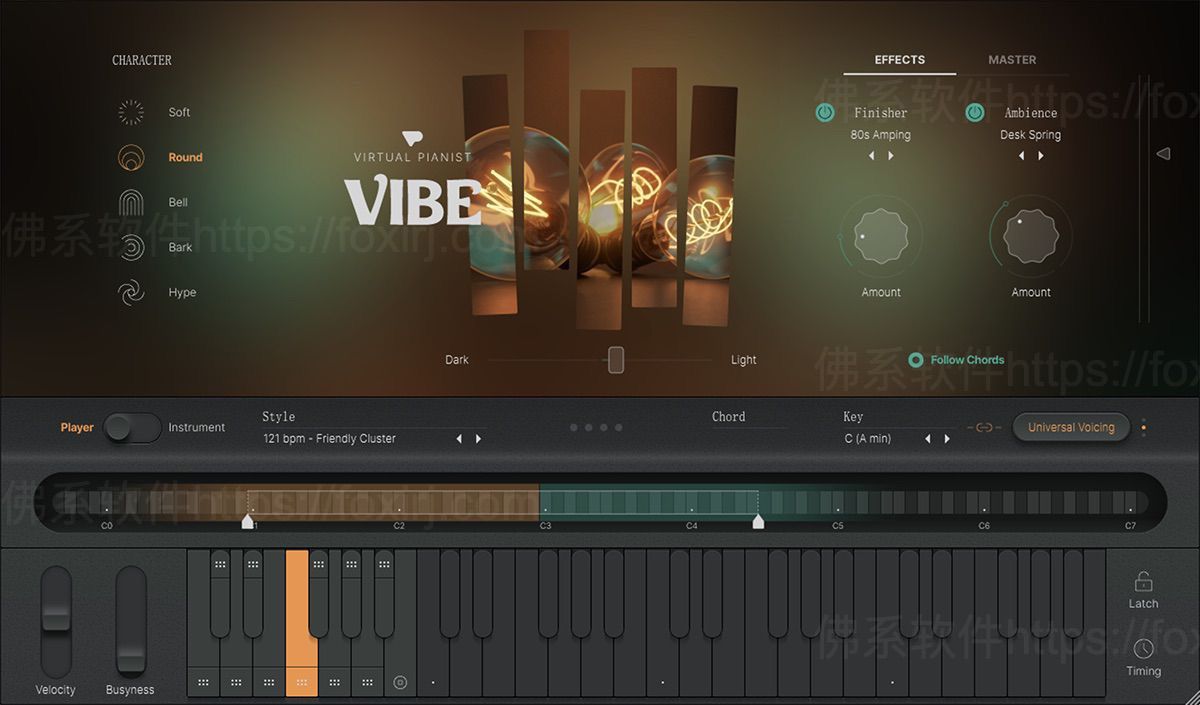Select the Soft character icon
The image size is (1200, 705).
(131, 113)
